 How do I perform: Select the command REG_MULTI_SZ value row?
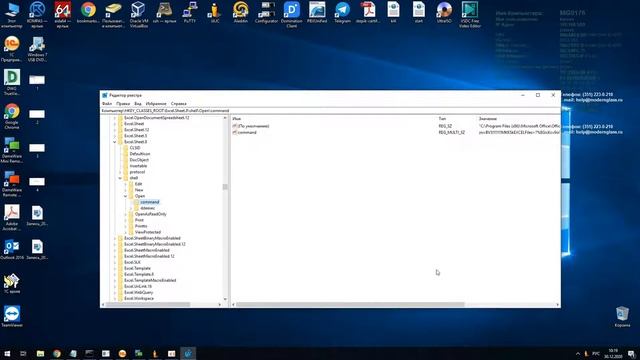coord(247,132)
